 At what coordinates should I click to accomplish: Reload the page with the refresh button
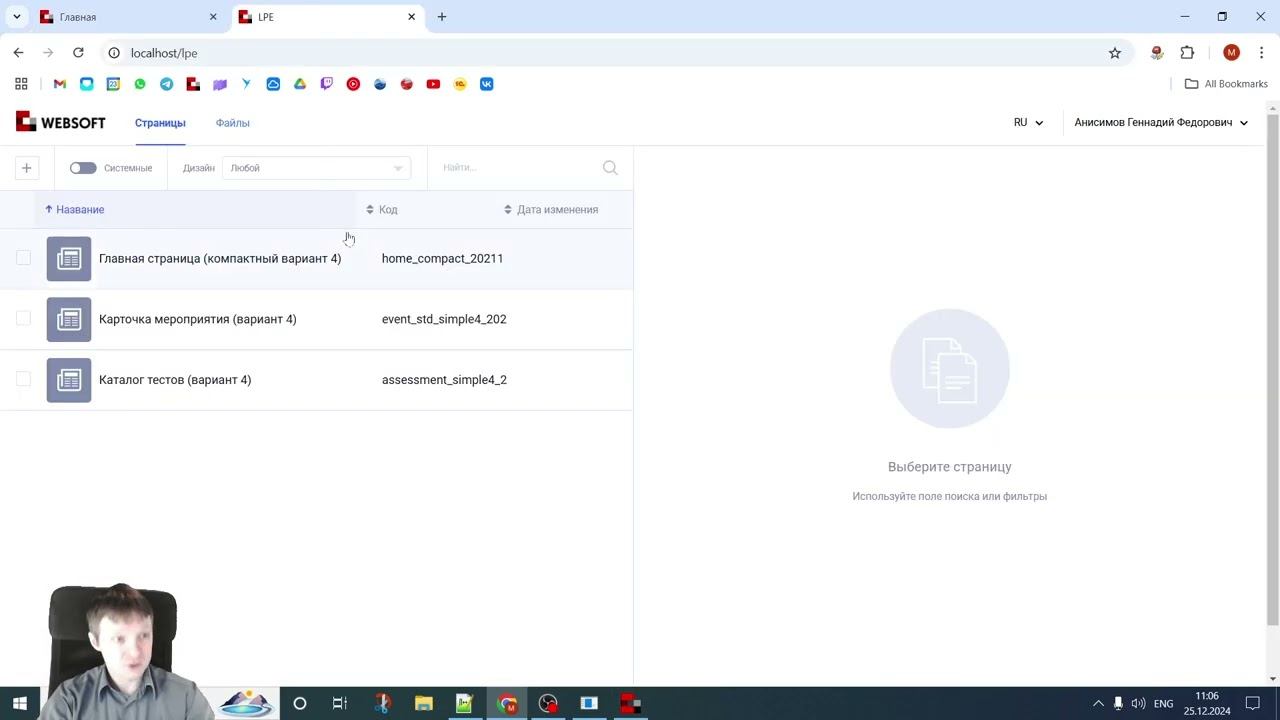click(78, 53)
